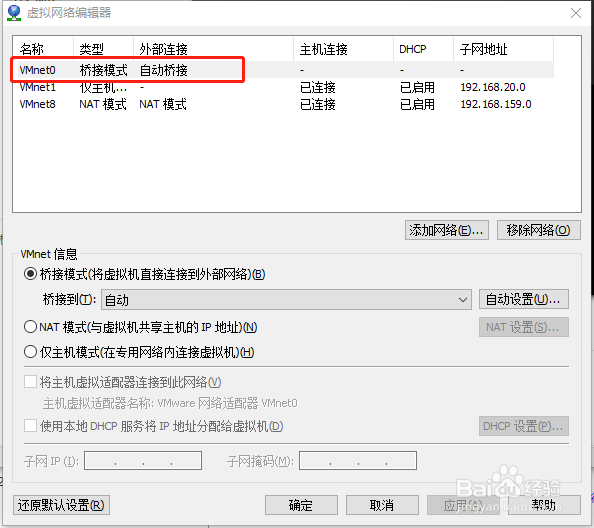Click the 移除网络(O) button
The height and width of the screenshot is (528, 594).
click(x=538, y=230)
